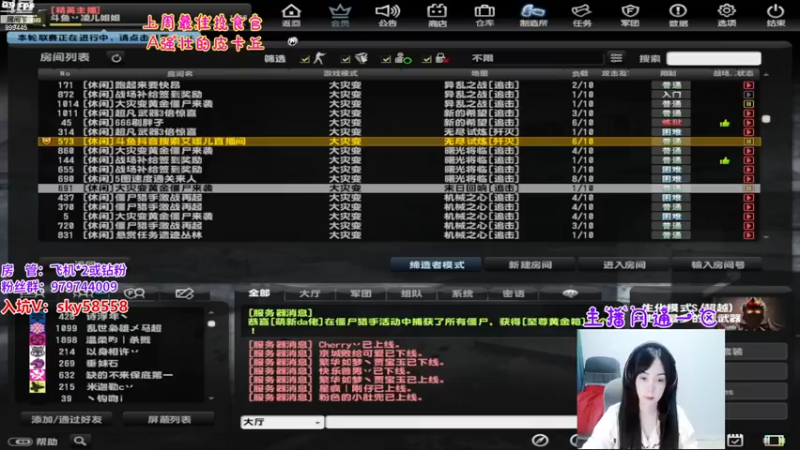
Task: Click the friend list scrollbar thumb
Action: tap(211, 323)
